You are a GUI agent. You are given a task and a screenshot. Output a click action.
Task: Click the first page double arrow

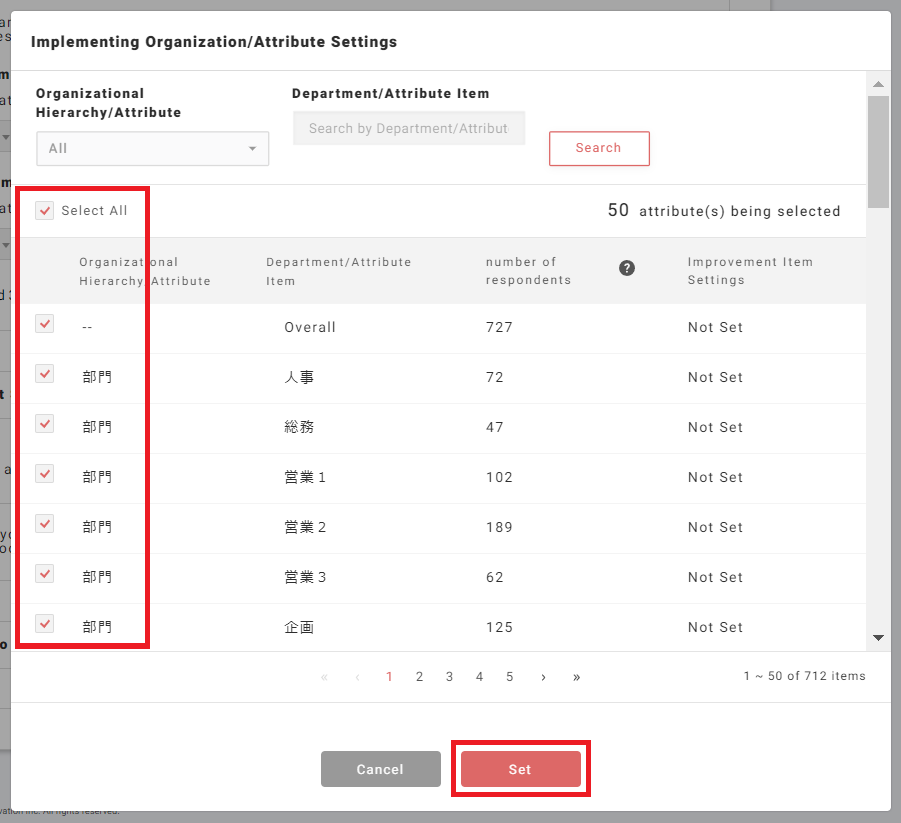click(x=324, y=677)
